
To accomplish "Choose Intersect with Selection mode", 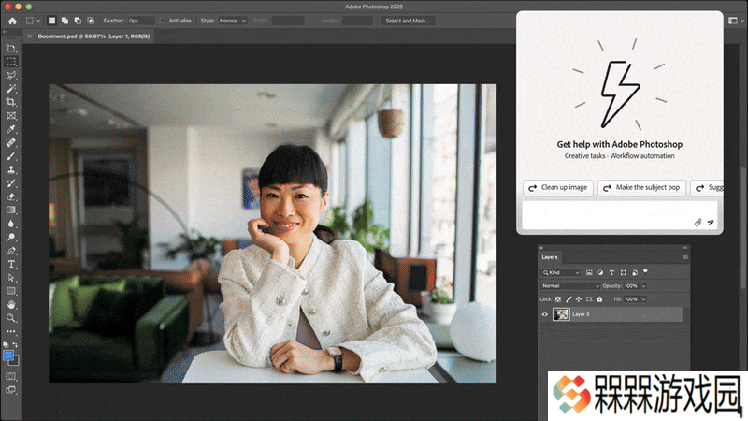I will coord(90,21).
